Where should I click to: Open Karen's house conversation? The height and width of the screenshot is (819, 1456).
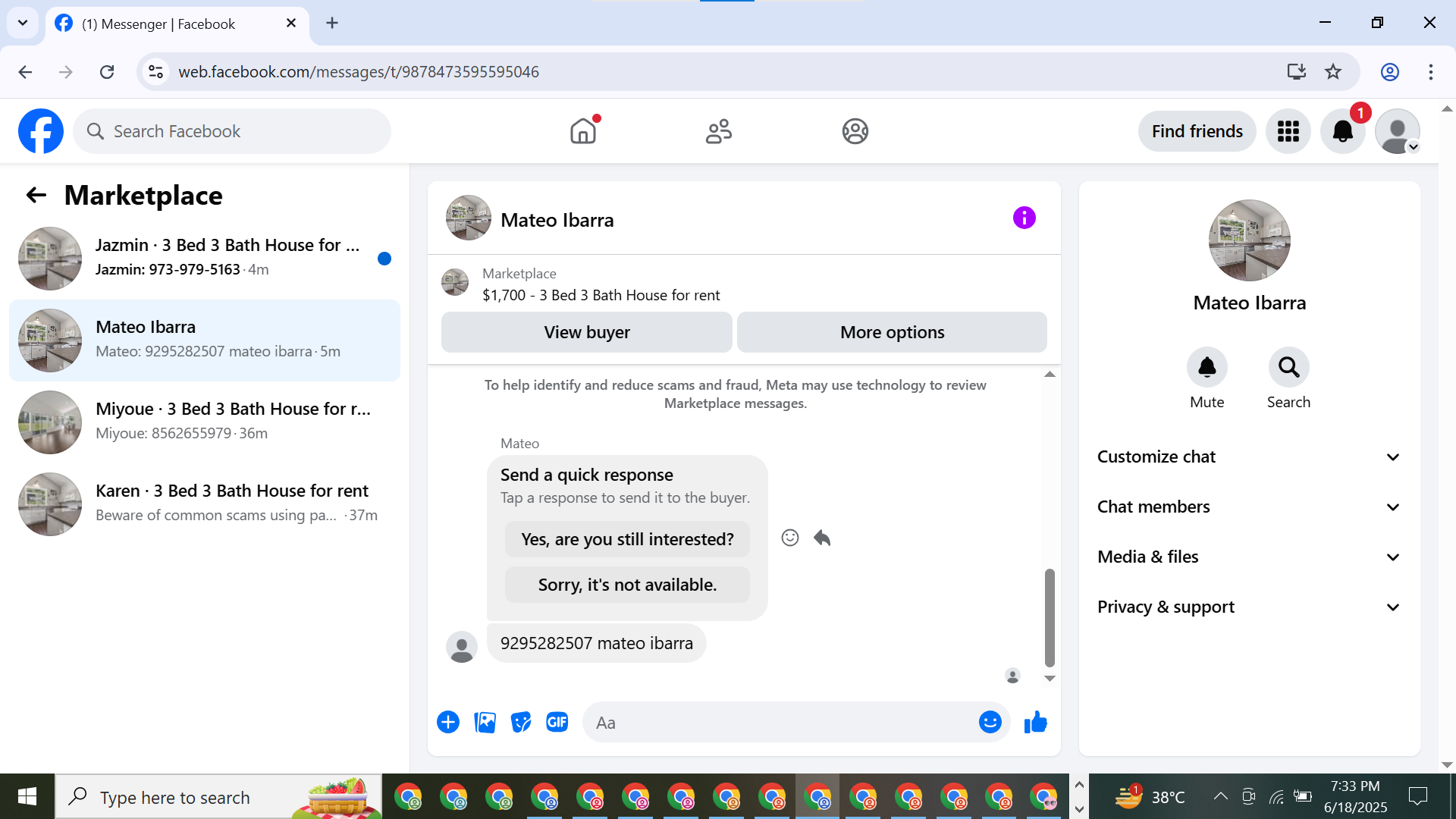pyautogui.click(x=205, y=504)
